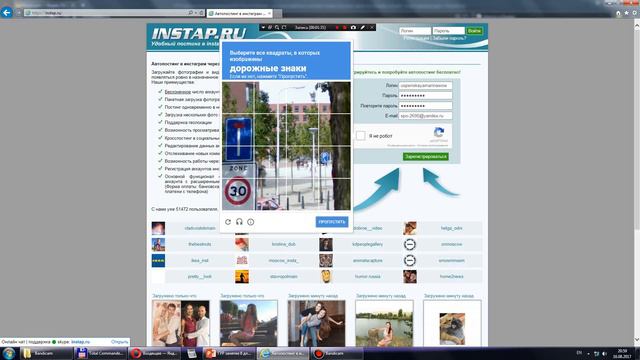This screenshot has height=360, width=640.
Task: Click the magnifier on the Bandicam recording bar
Action: pyautogui.click(x=277, y=27)
